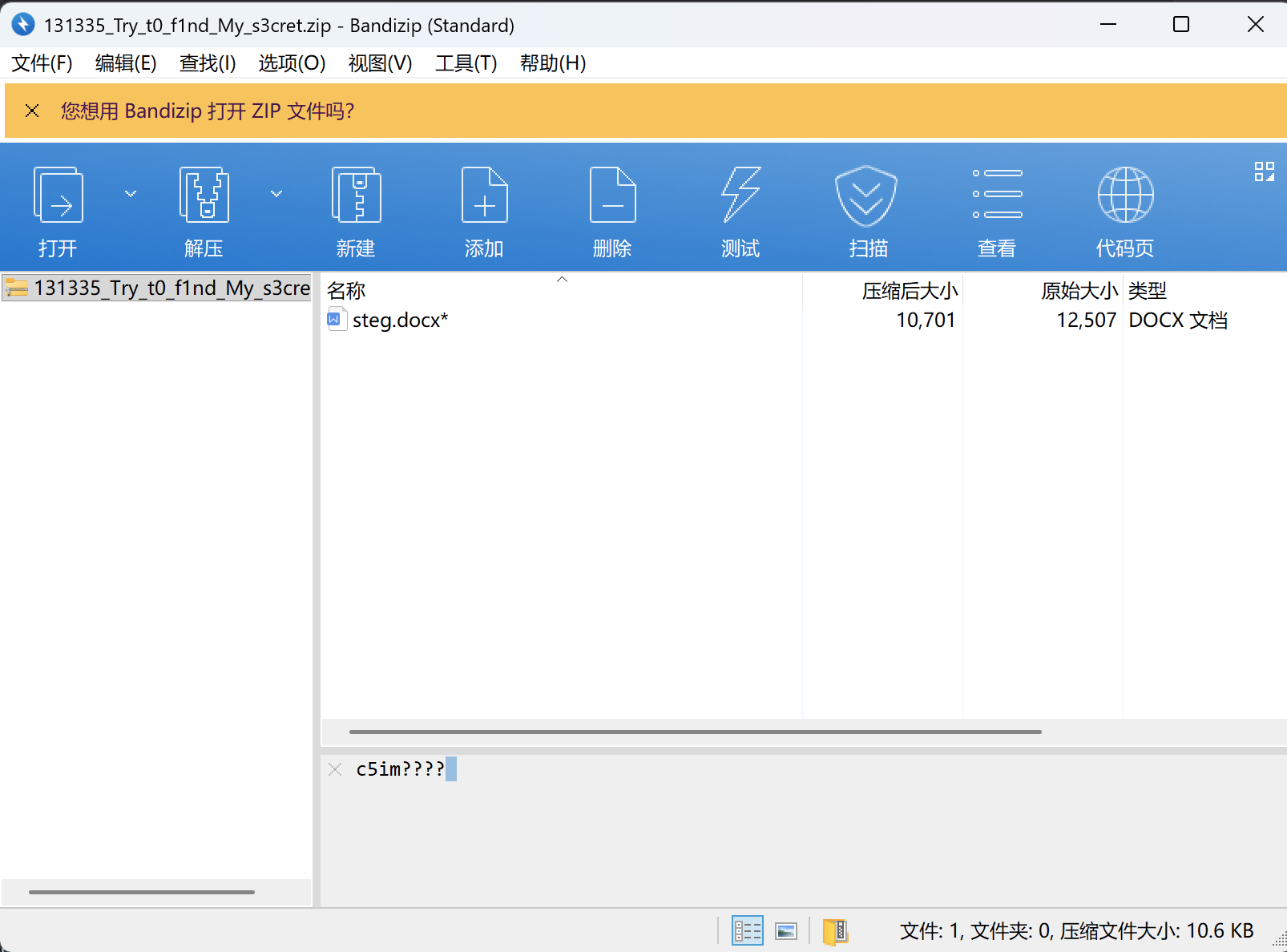Open the Code page (代码页) globe icon

click(1125, 195)
